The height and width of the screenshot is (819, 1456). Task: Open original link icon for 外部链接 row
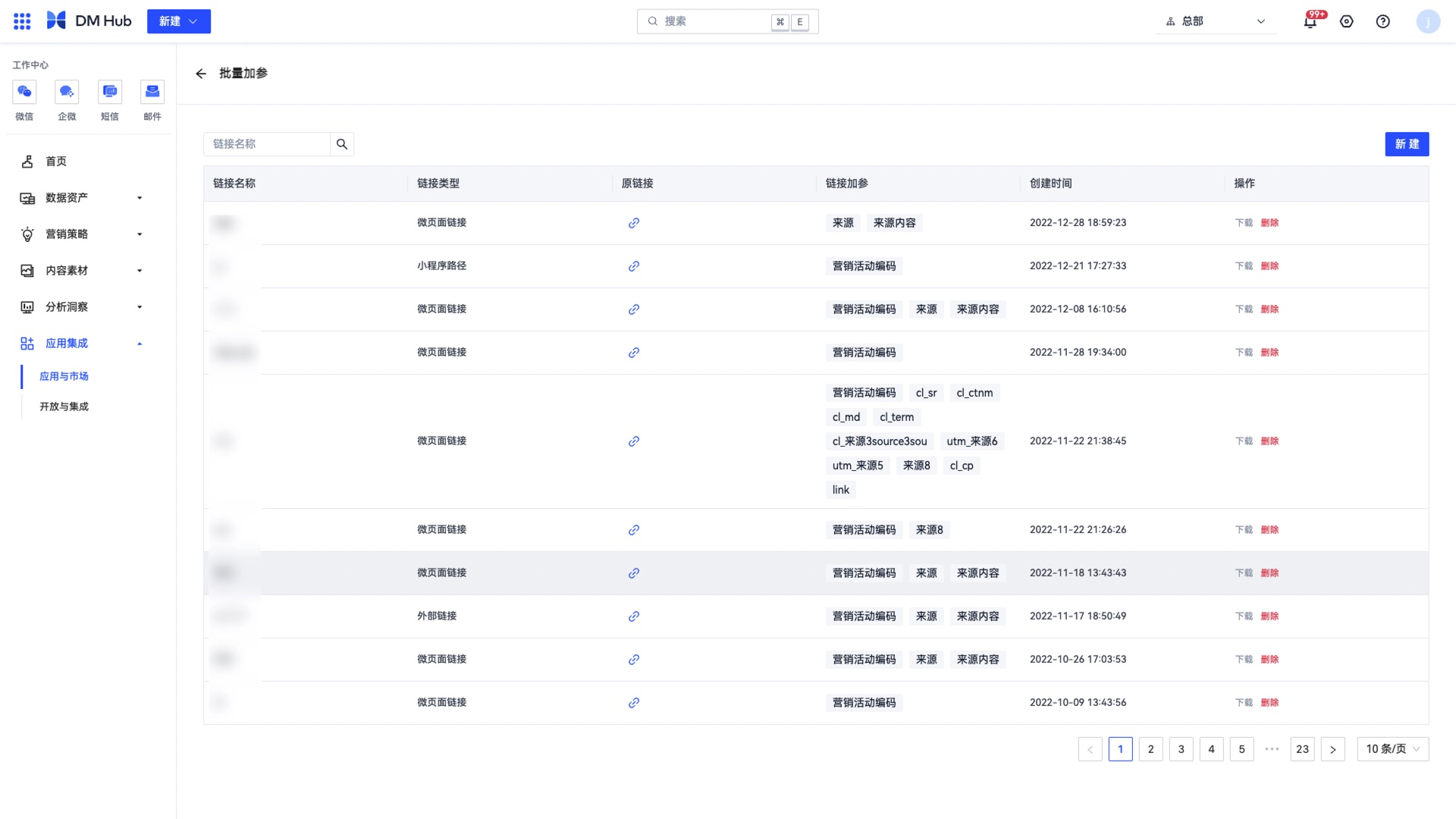coord(634,617)
